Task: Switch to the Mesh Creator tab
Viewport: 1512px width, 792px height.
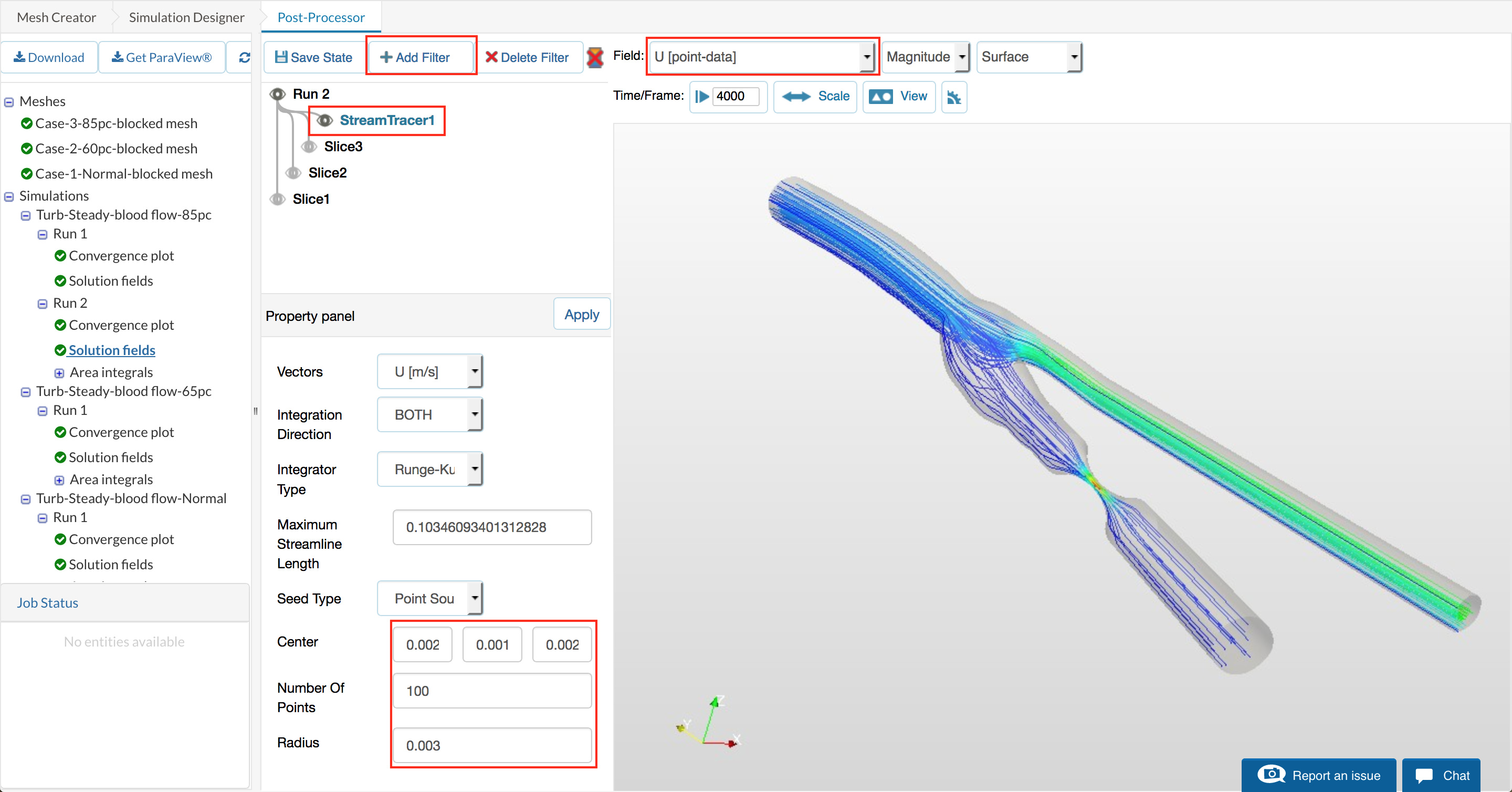Action: [56, 17]
